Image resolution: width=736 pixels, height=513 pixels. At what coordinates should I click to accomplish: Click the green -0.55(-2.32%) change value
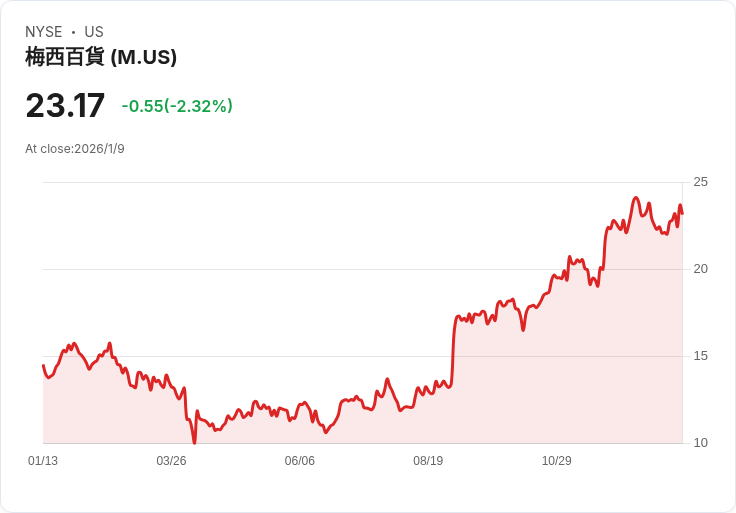point(177,106)
